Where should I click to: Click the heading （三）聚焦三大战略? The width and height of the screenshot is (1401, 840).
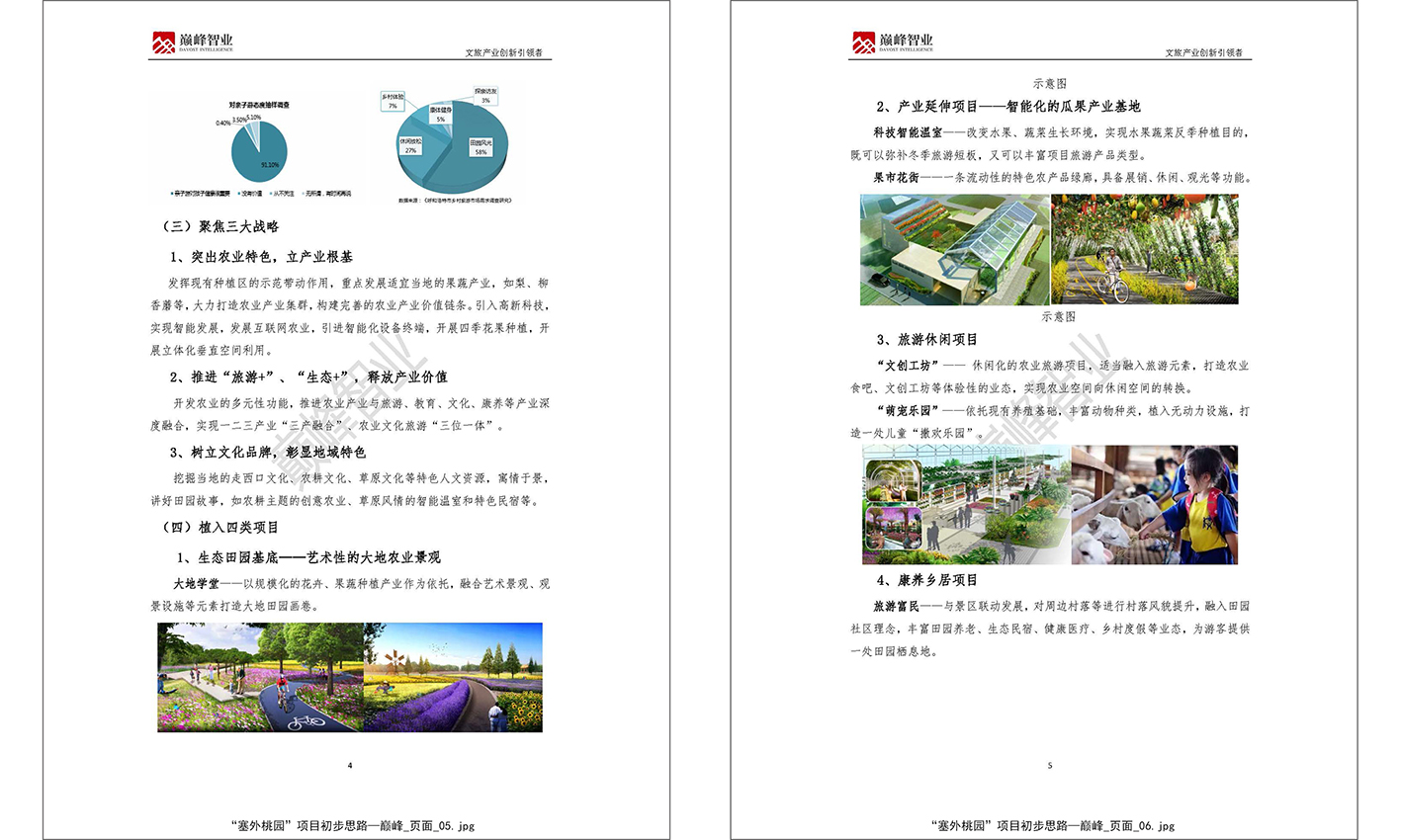219,226
